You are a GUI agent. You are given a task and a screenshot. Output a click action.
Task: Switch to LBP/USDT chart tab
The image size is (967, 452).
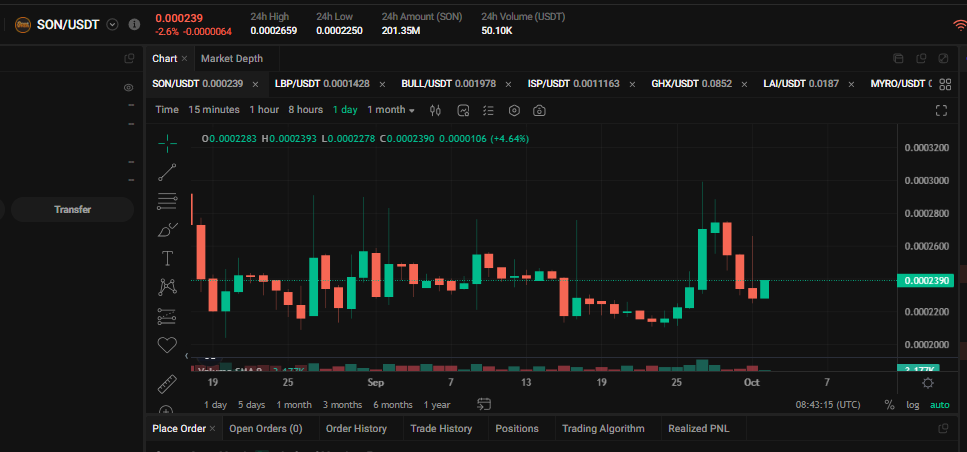pos(323,84)
